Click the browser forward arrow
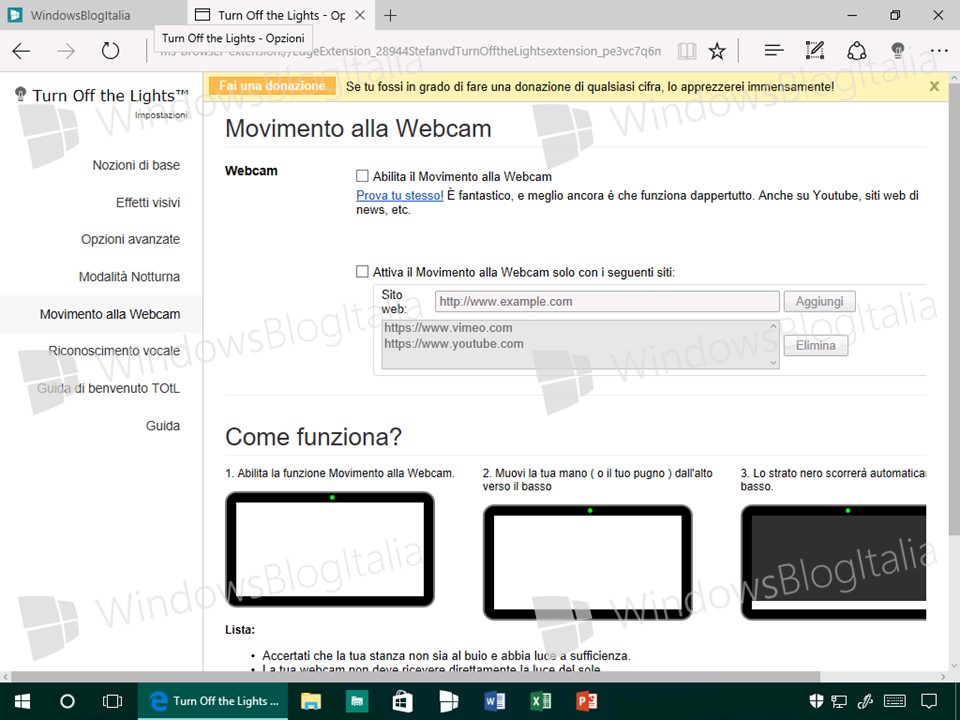This screenshot has width=960, height=720. point(66,51)
